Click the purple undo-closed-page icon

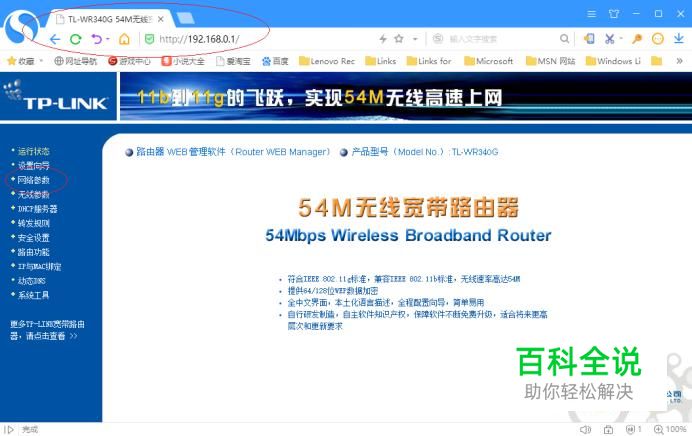tap(96, 39)
